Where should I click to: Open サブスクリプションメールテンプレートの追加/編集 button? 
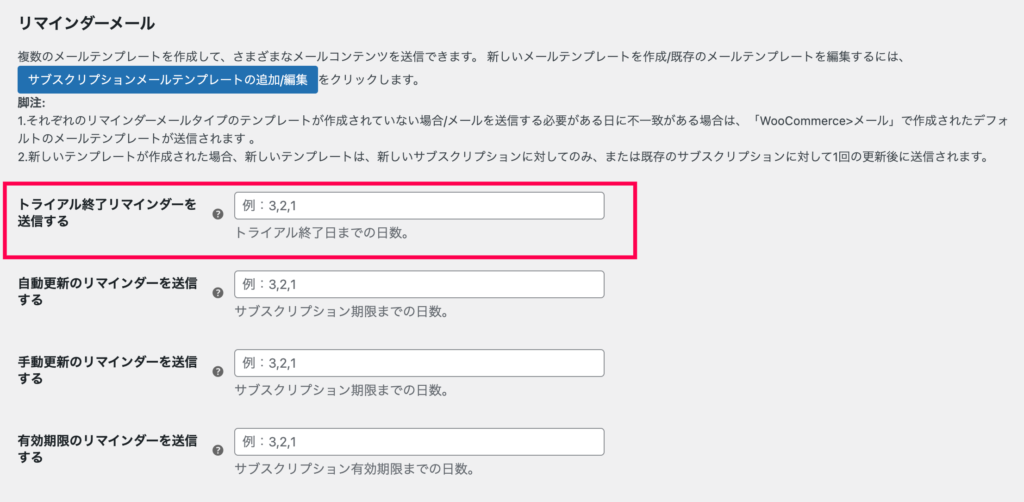tap(168, 80)
